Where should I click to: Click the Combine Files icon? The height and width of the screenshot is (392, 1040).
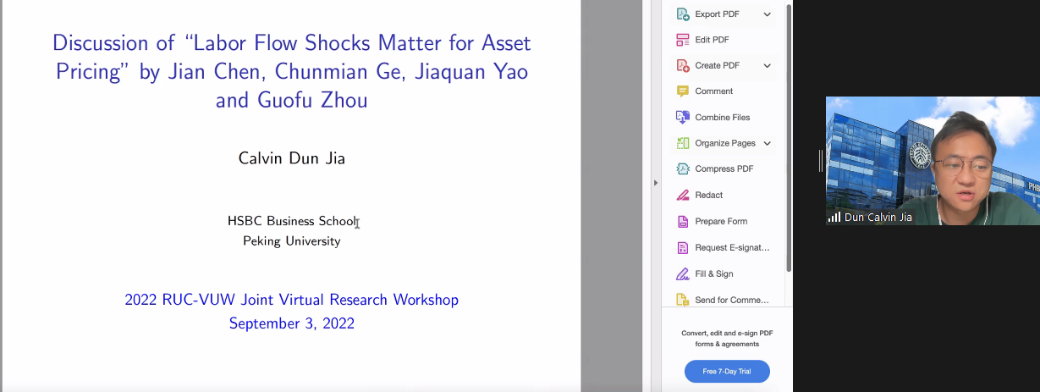[682, 117]
